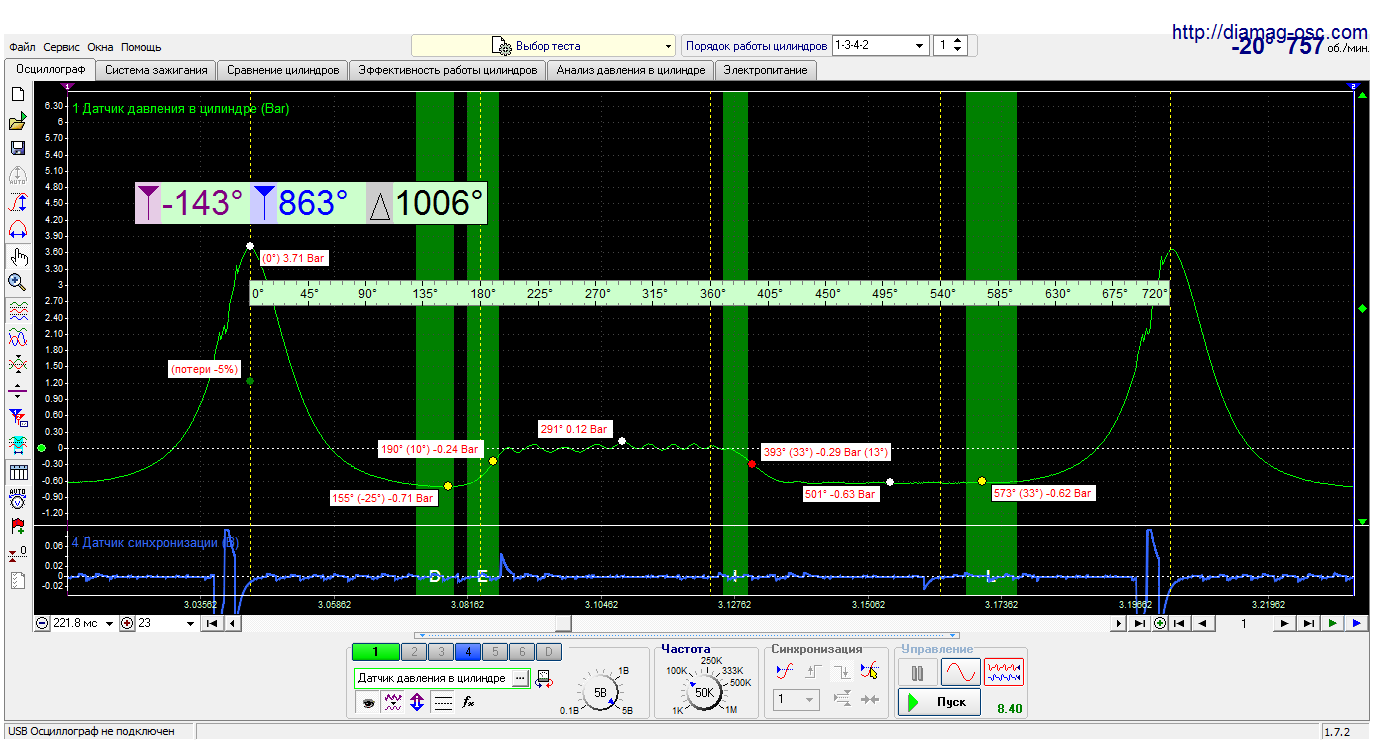The image size is (1382, 744).
Task: Toggle channel 1 green button
Action: [x=375, y=652]
